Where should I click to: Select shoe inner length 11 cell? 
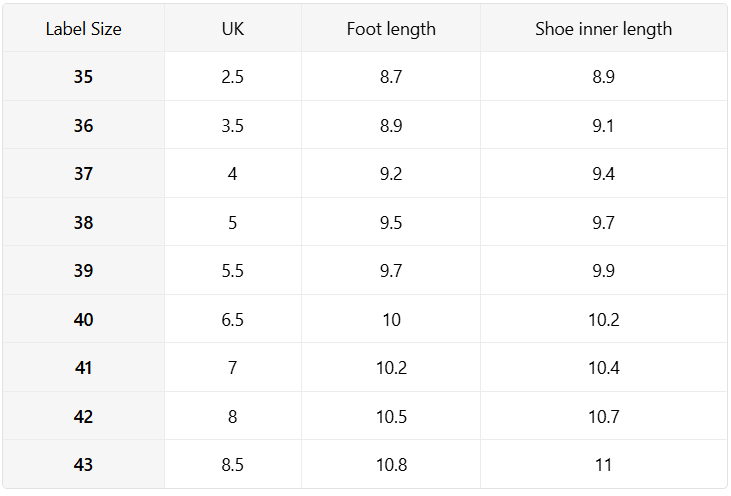[603, 464]
